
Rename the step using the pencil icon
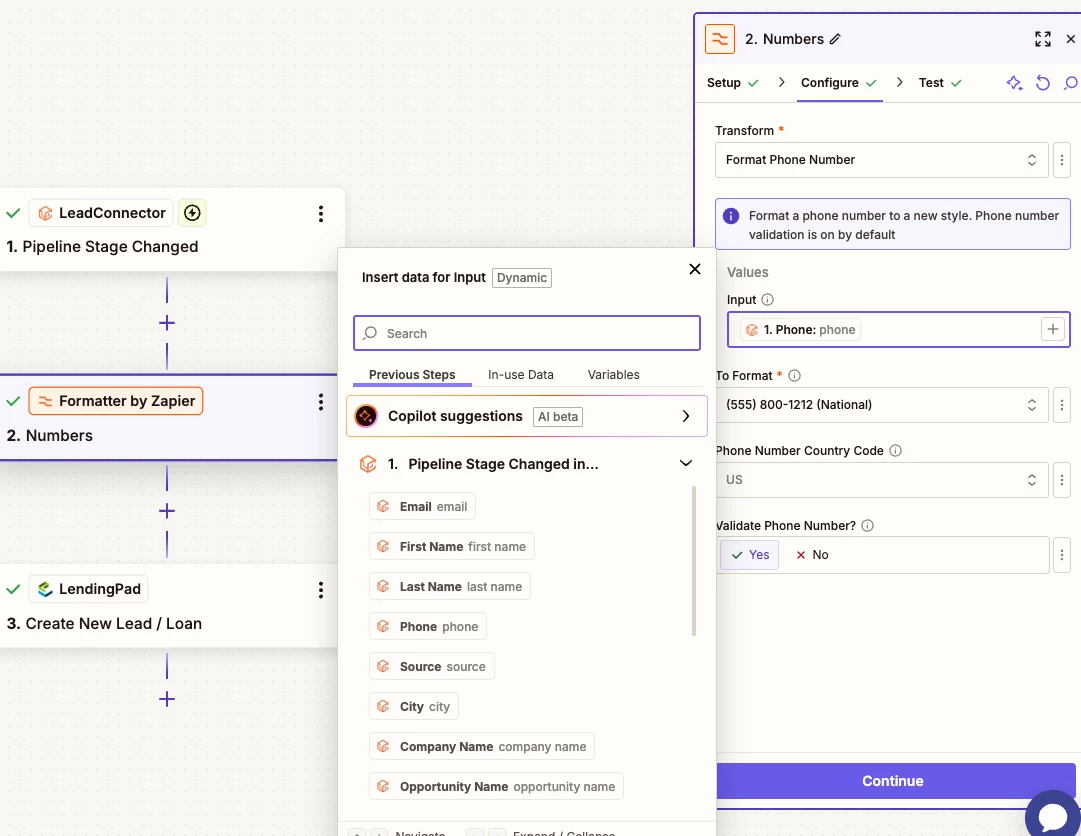[x=835, y=39]
